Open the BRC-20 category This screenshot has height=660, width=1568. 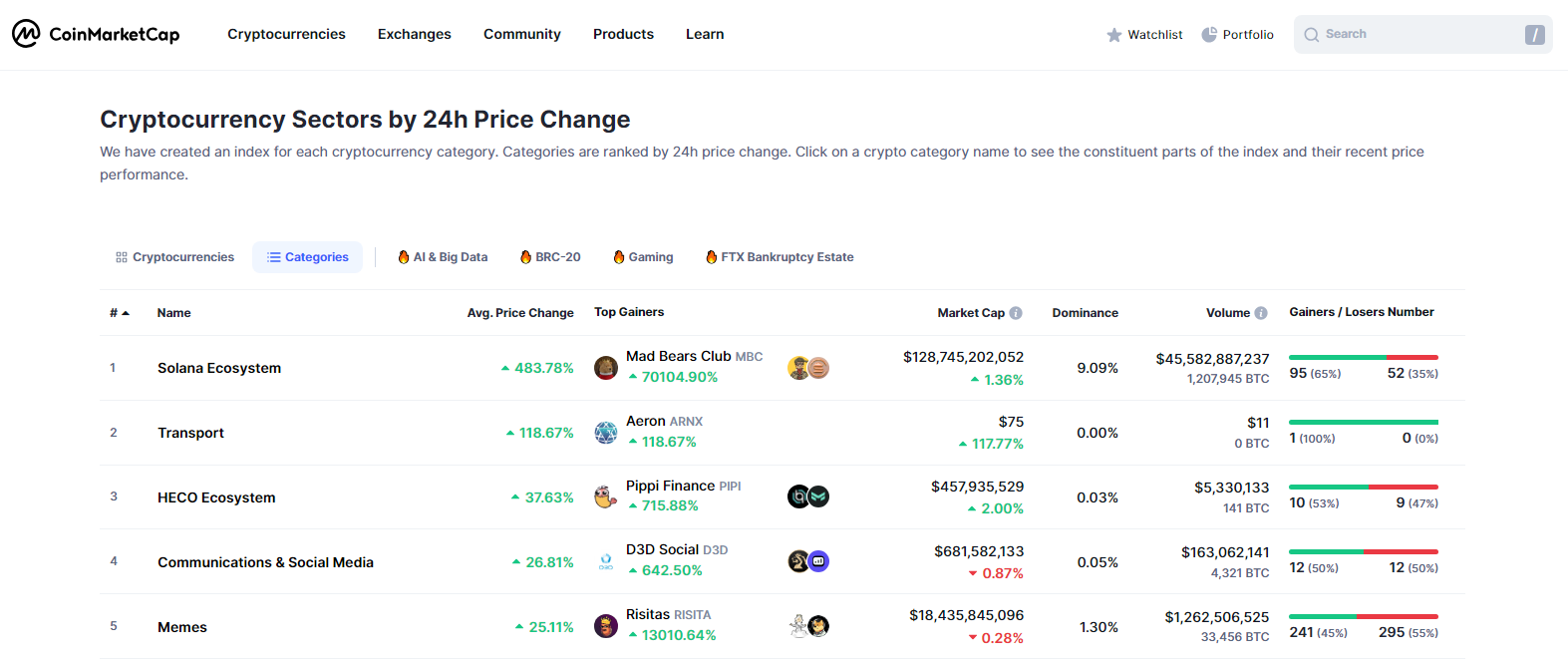point(550,257)
